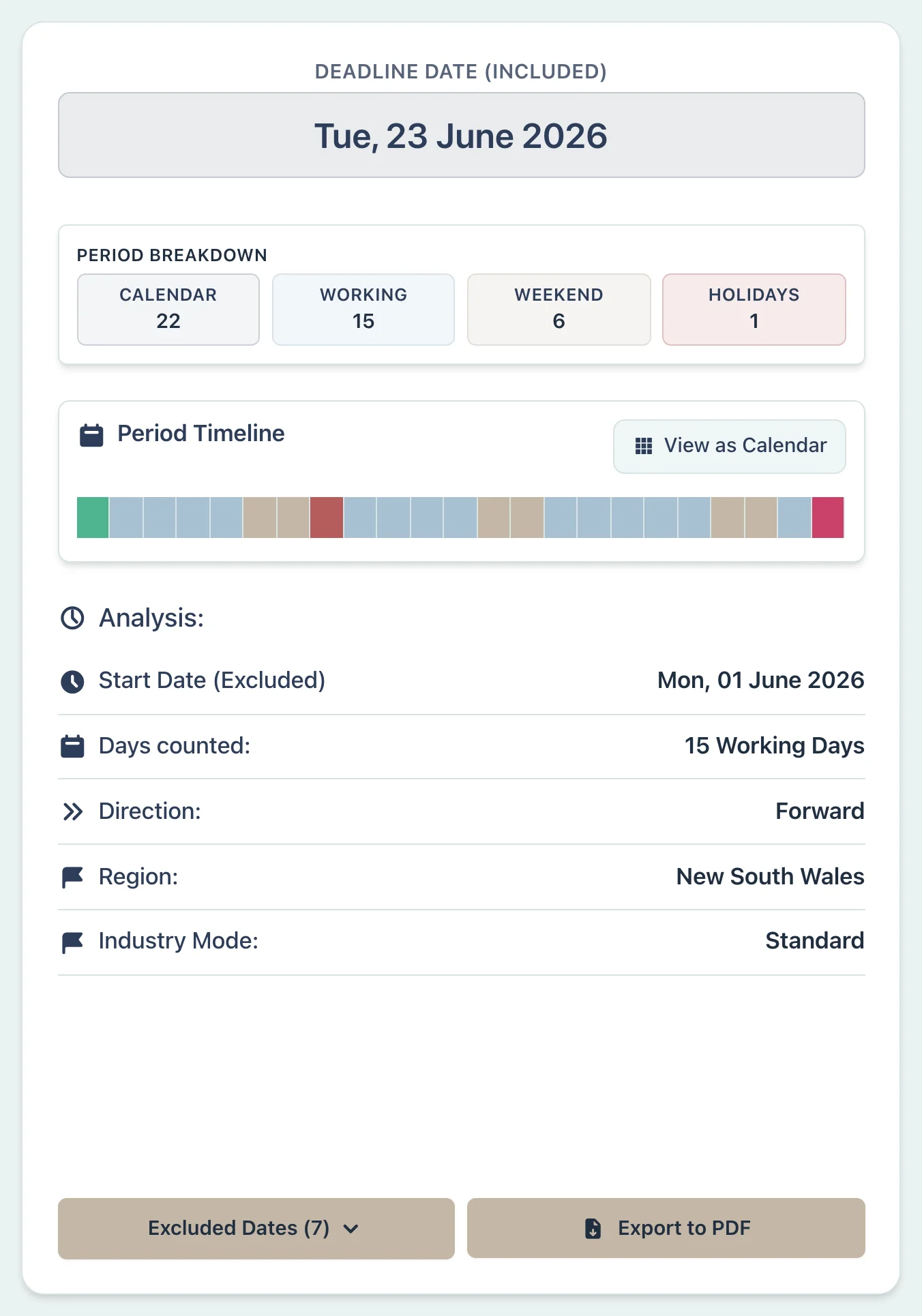Click the Start Date clock icon
The image size is (922, 1316).
tap(72, 681)
